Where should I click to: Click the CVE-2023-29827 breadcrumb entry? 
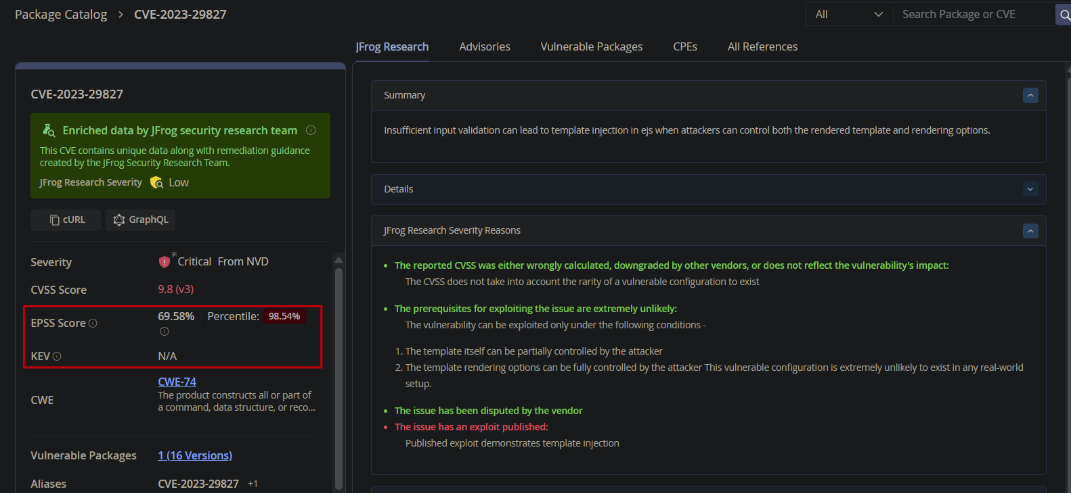coord(180,14)
